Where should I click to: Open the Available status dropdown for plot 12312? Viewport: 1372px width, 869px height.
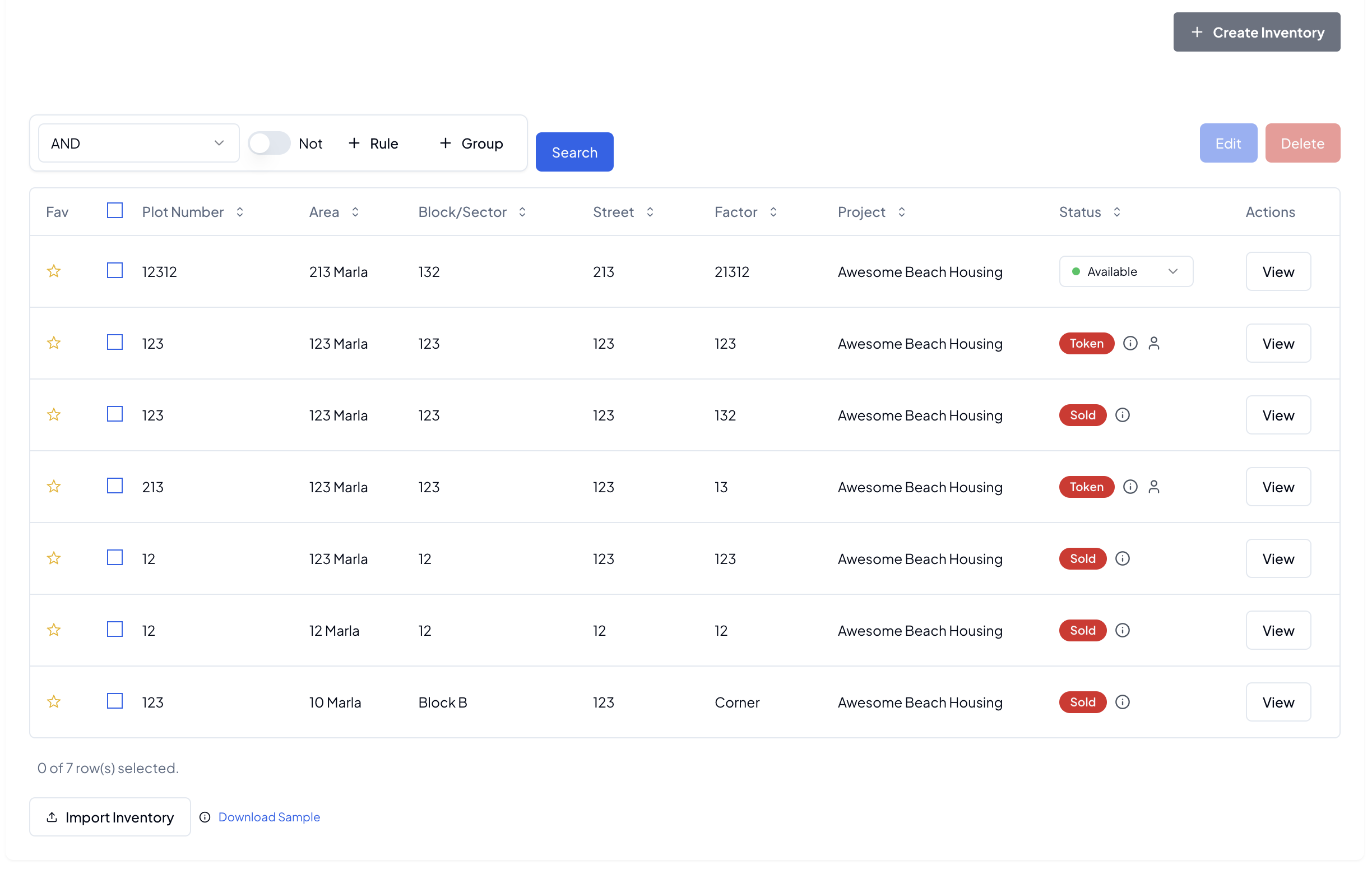(1125, 271)
